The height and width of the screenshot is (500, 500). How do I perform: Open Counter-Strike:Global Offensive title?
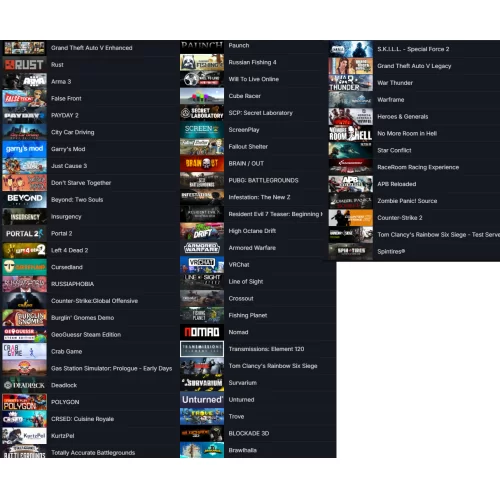(x=94, y=301)
